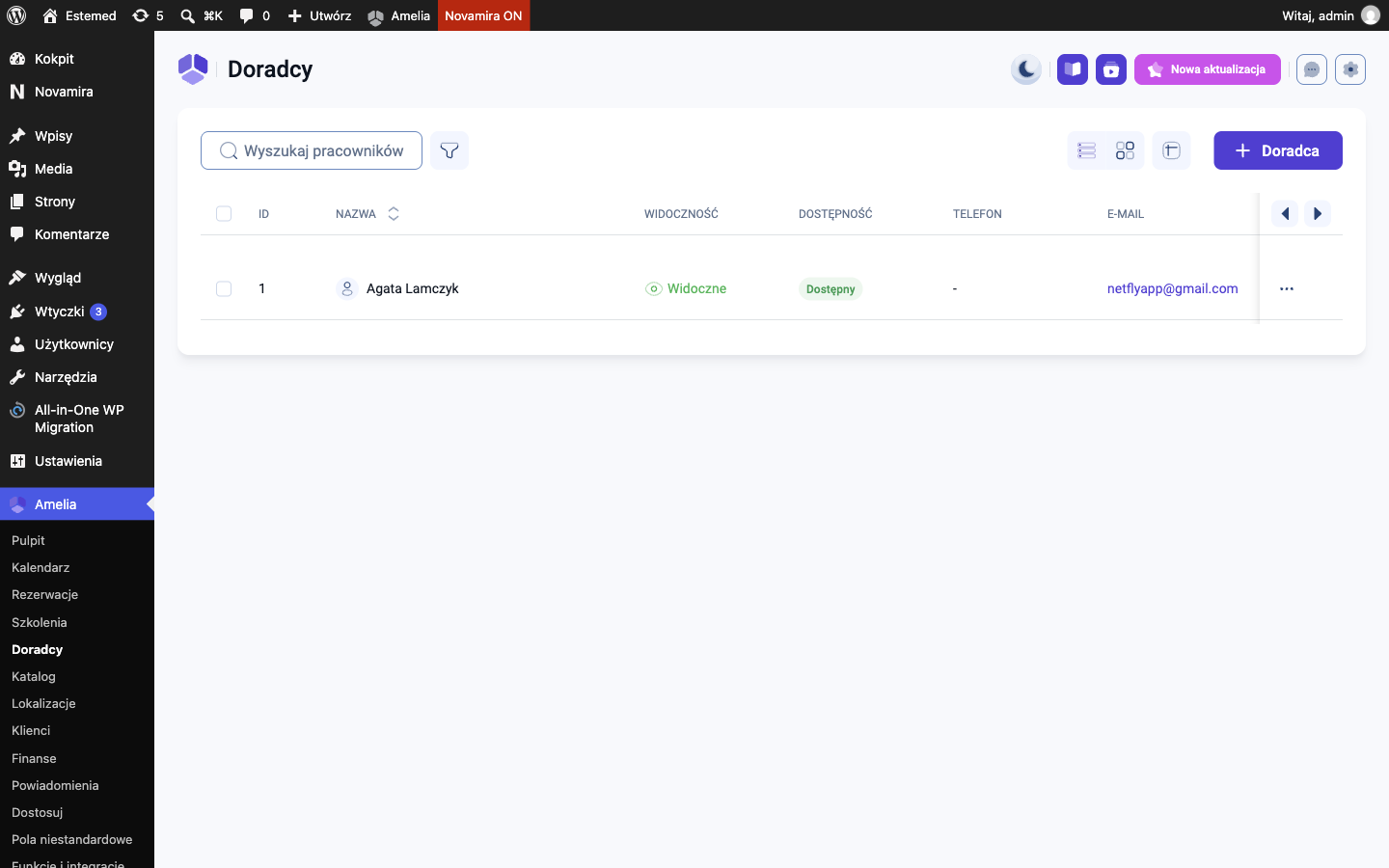Open the chat support icon
The width and height of the screenshot is (1389, 868).
1312,69
